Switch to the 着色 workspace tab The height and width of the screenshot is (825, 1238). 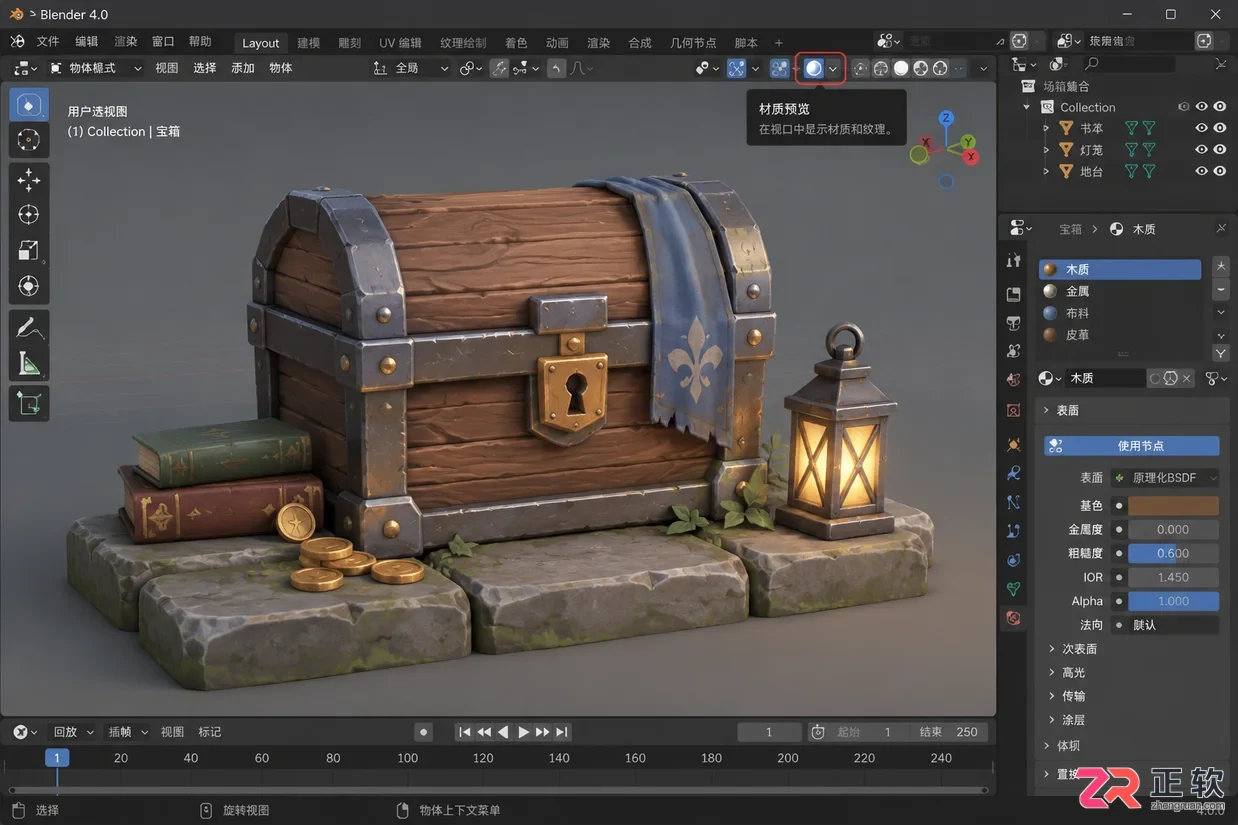coord(516,43)
